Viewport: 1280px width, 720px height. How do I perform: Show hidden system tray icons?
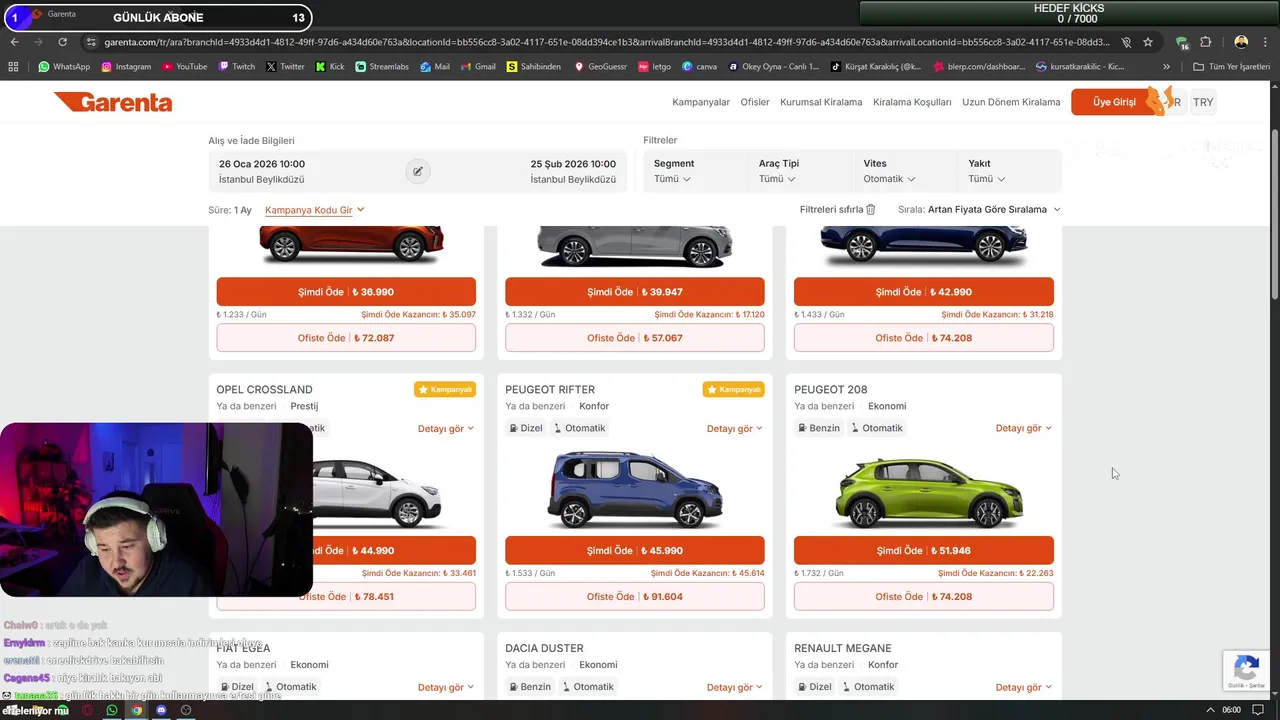pyautogui.click(x=1211, y=710)
